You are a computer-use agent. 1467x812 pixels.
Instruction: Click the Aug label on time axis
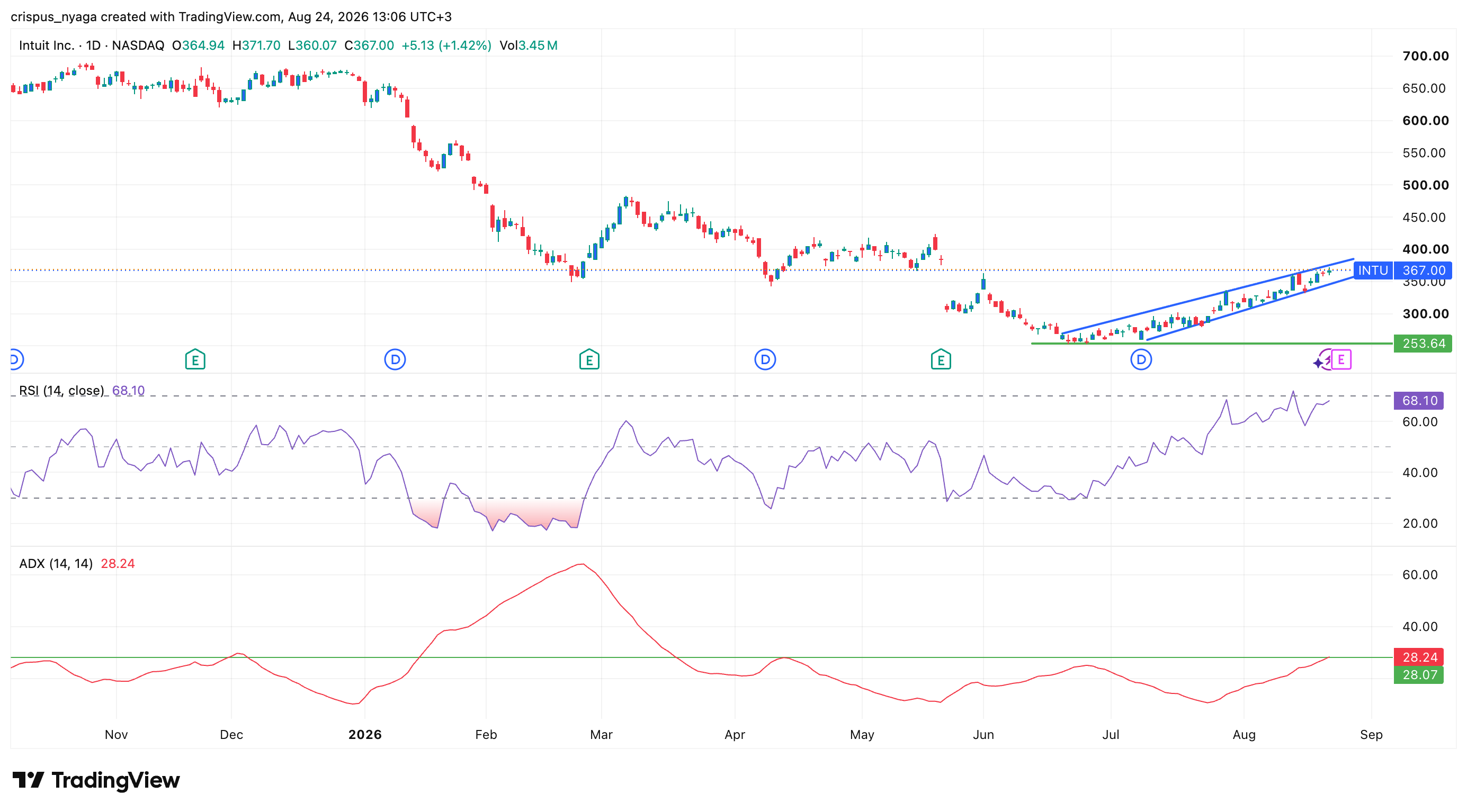point(1244,735)
